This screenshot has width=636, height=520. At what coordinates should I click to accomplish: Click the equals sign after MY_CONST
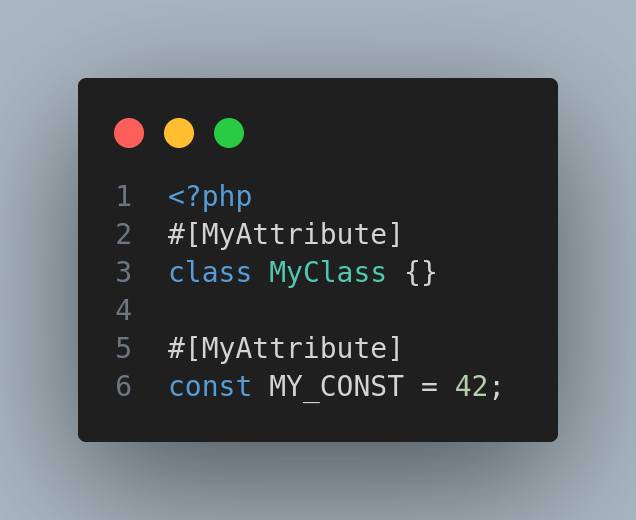pos(429,387)
